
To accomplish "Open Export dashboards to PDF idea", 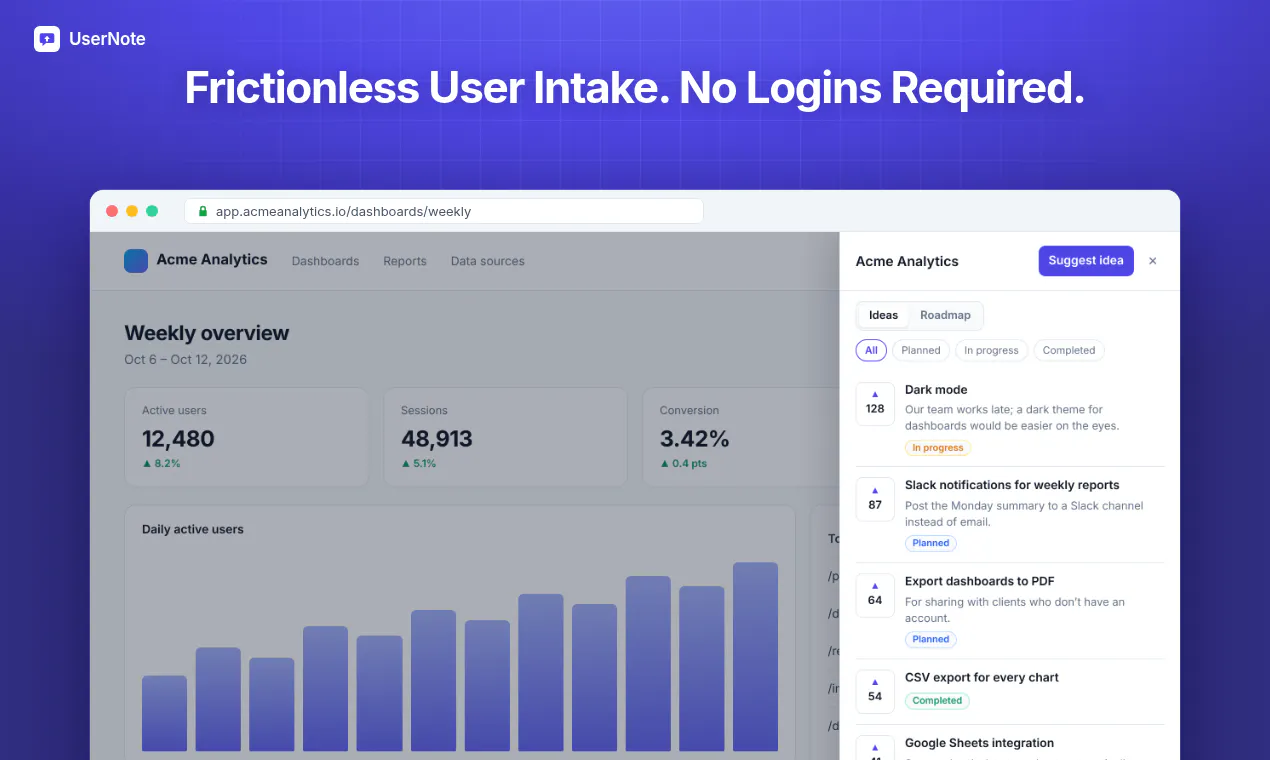I will coord(980,581).
